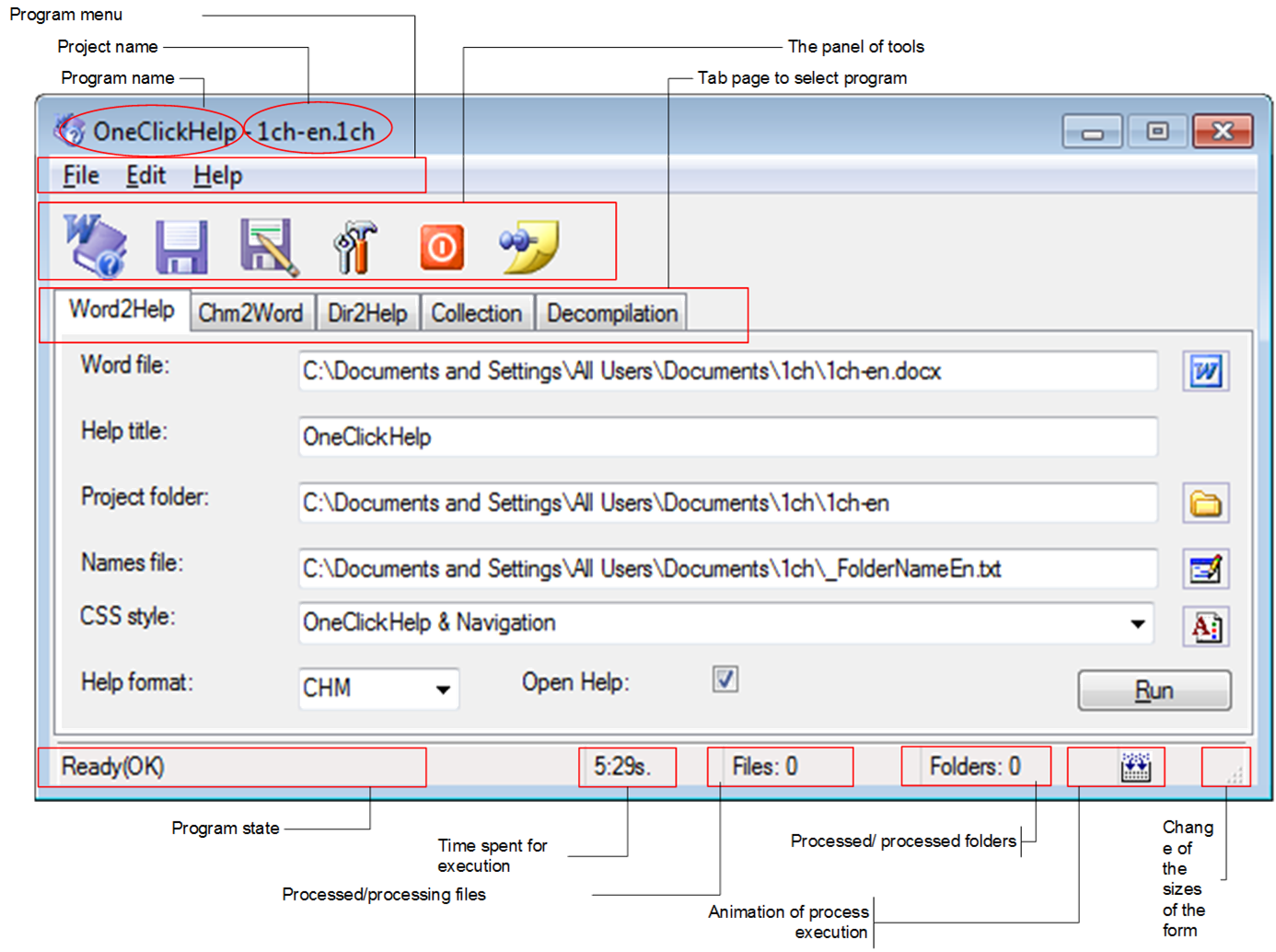The height and width of the screenshot is (952, 1276).
Task: Open the Edit menu
Action: 145,176
